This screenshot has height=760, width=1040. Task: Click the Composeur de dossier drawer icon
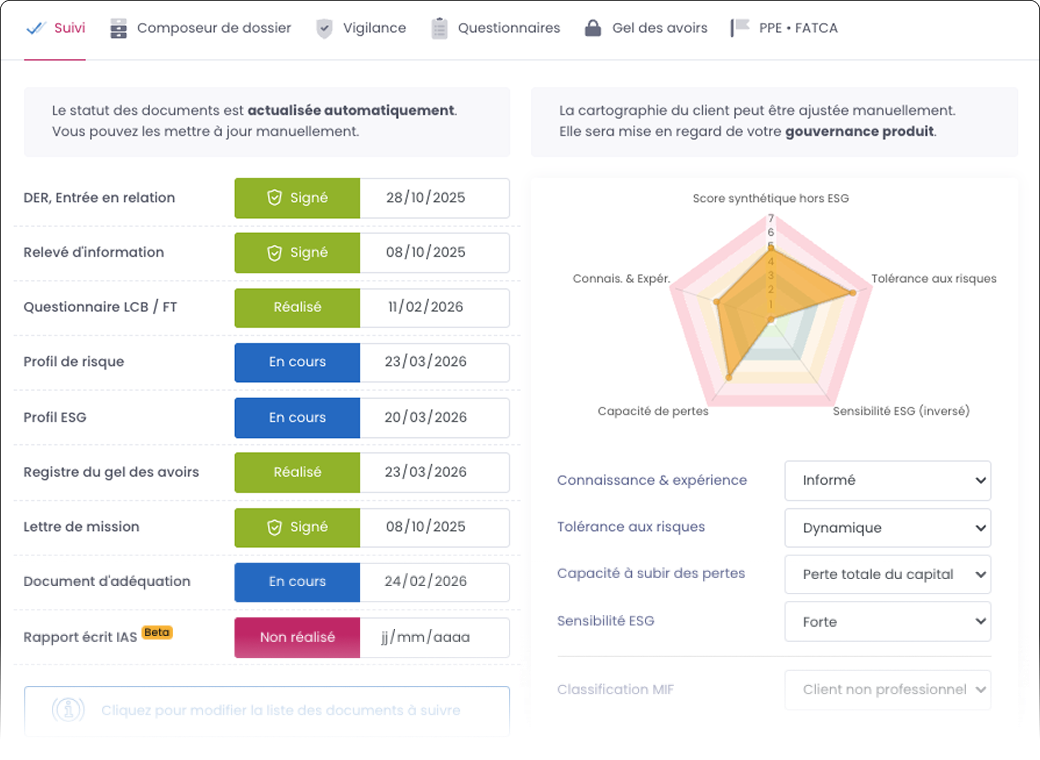119,28
